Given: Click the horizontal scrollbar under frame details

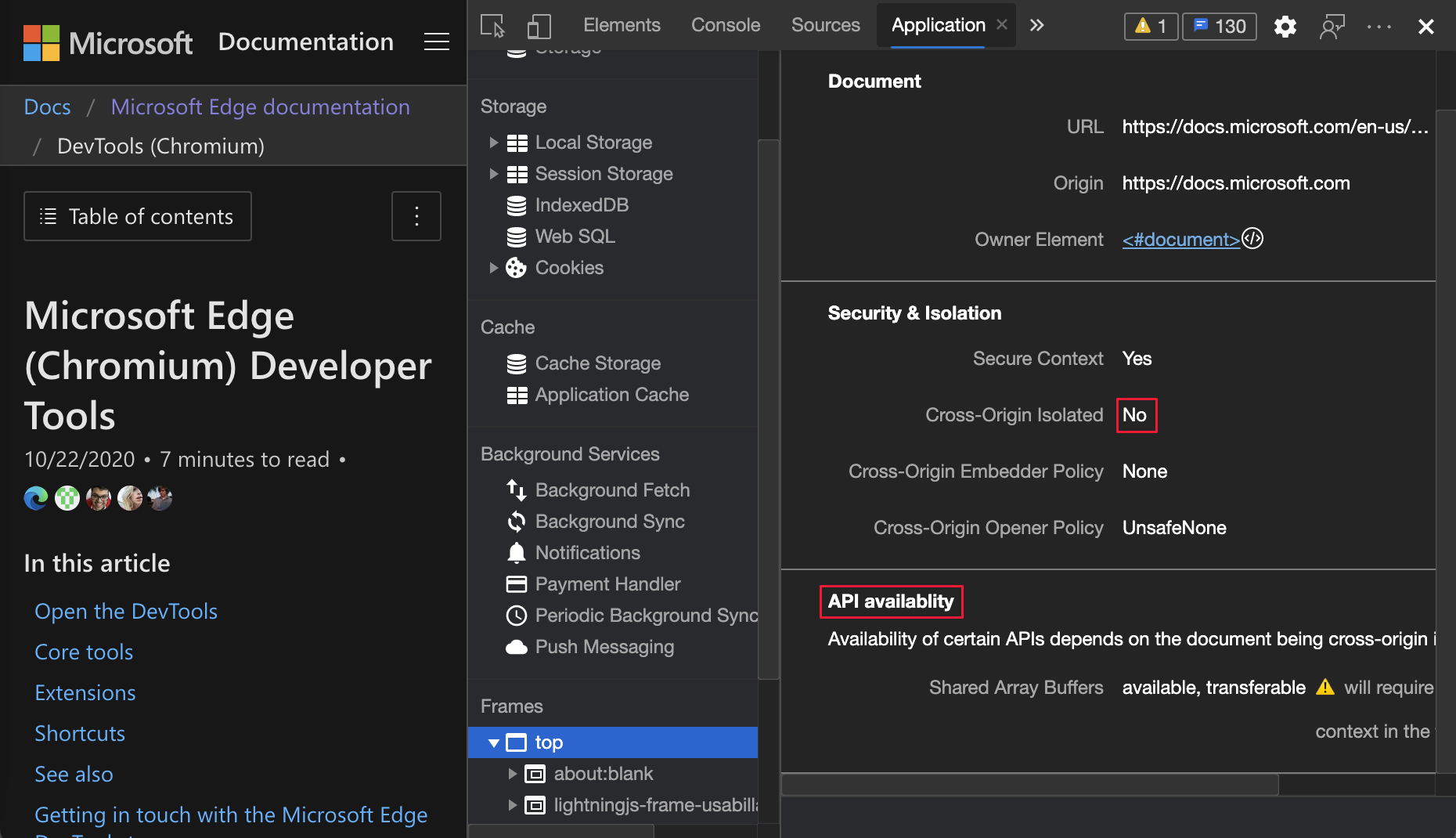Looking at the screenshot, I should click(1029, 784).
